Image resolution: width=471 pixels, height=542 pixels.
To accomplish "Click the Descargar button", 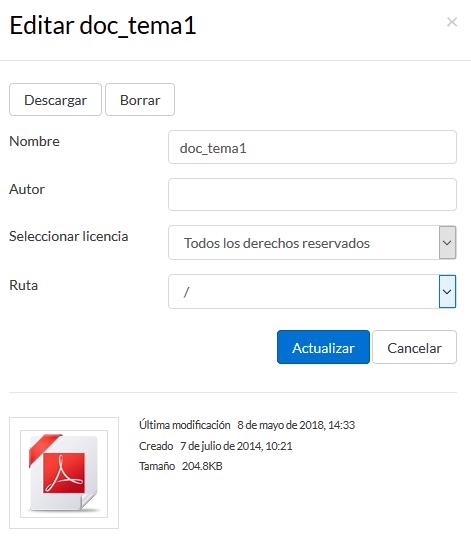I will point(55,100).
